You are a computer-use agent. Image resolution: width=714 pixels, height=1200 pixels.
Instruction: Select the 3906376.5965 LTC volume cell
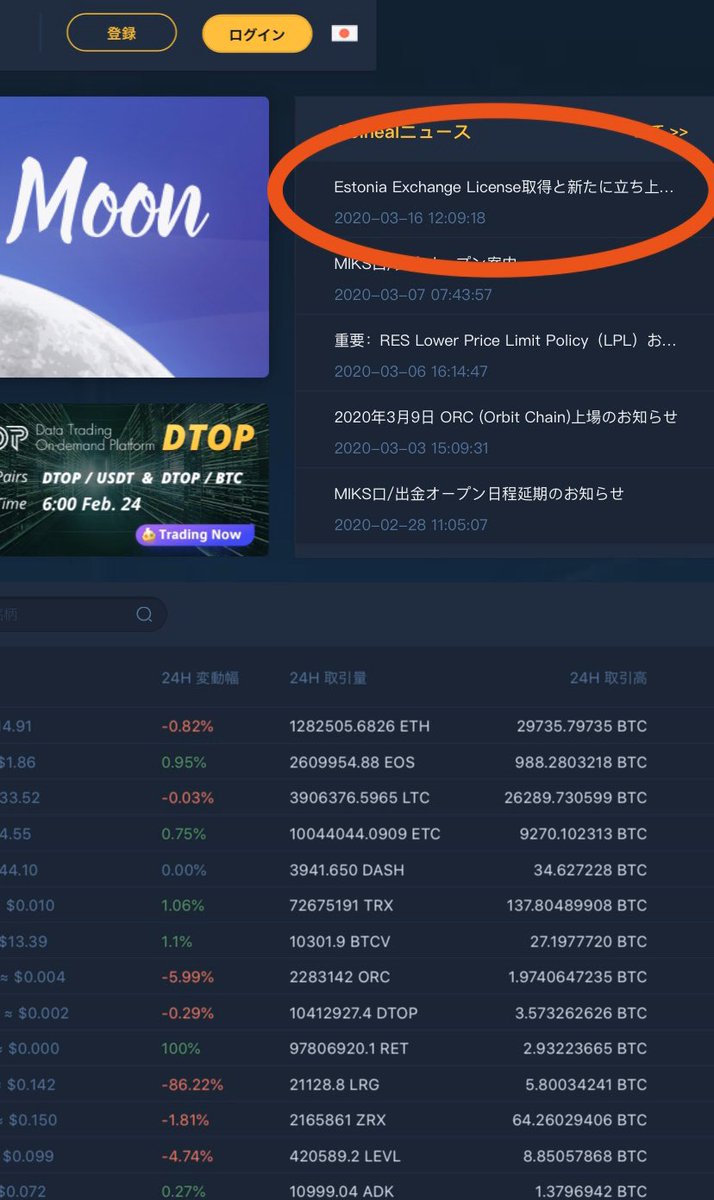coord(358,798)
